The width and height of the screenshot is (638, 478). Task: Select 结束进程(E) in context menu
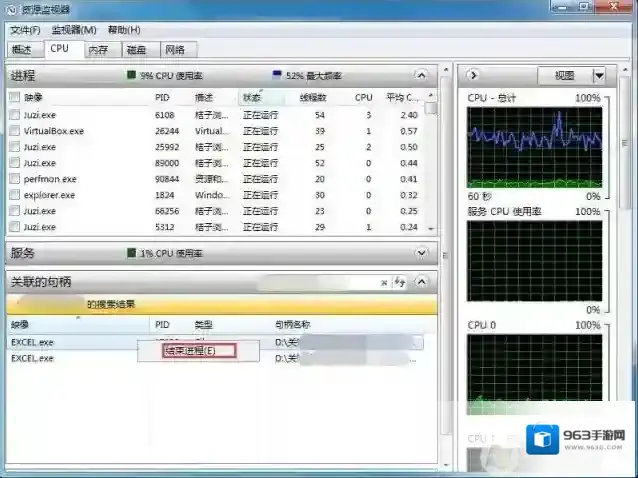click(x=189, y=351)
